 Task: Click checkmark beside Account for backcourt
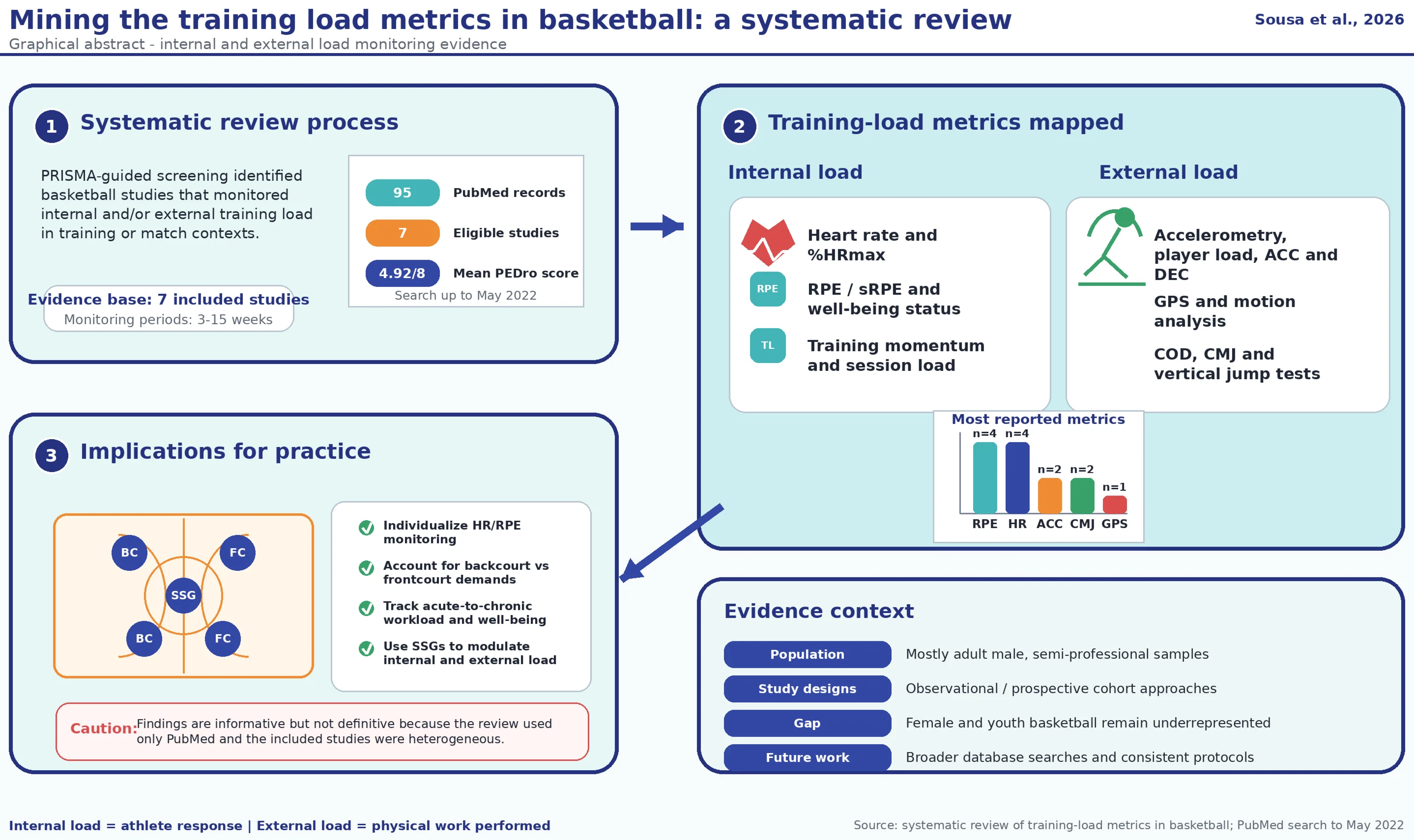click(x=366, y=568)
